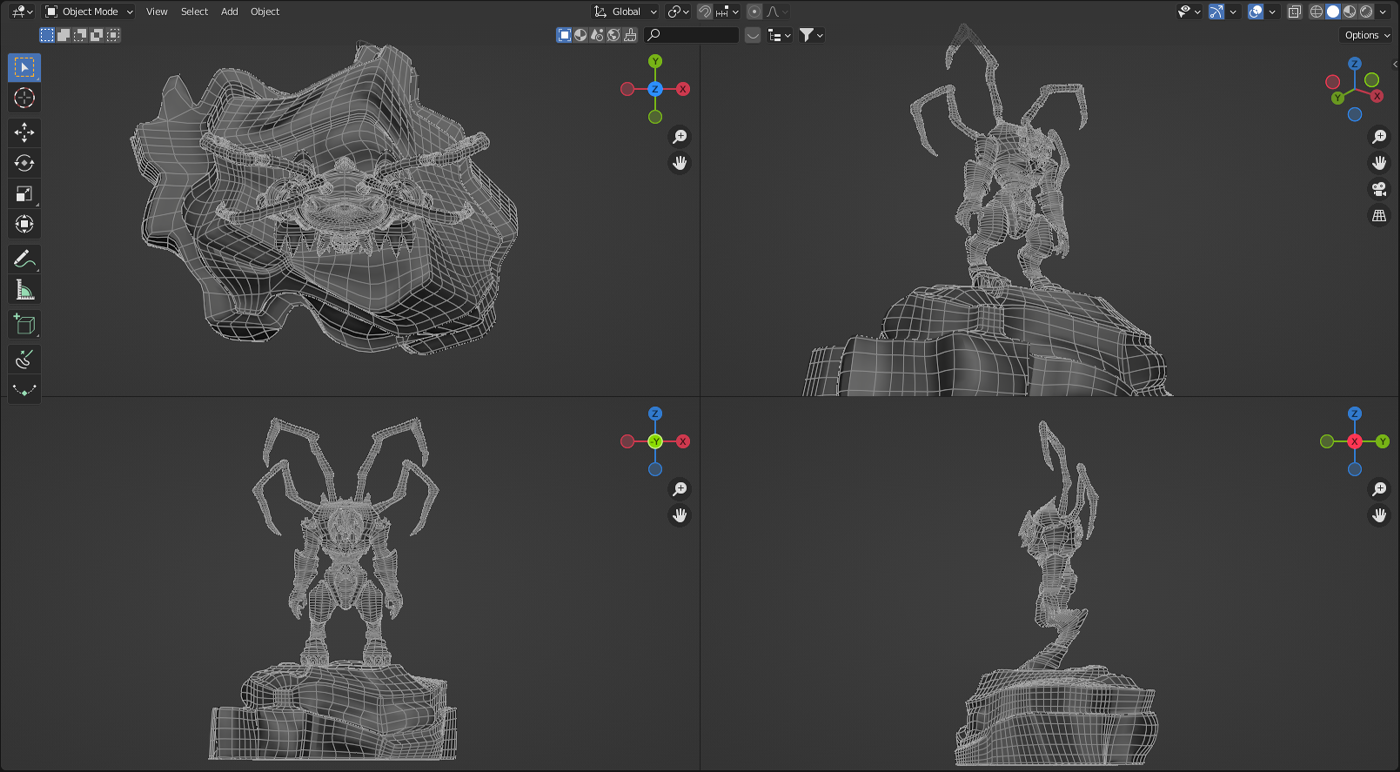Open the Global transform orientation dropdown
This screenshot has width=1400, height=772.
click(x=625, y=12)
